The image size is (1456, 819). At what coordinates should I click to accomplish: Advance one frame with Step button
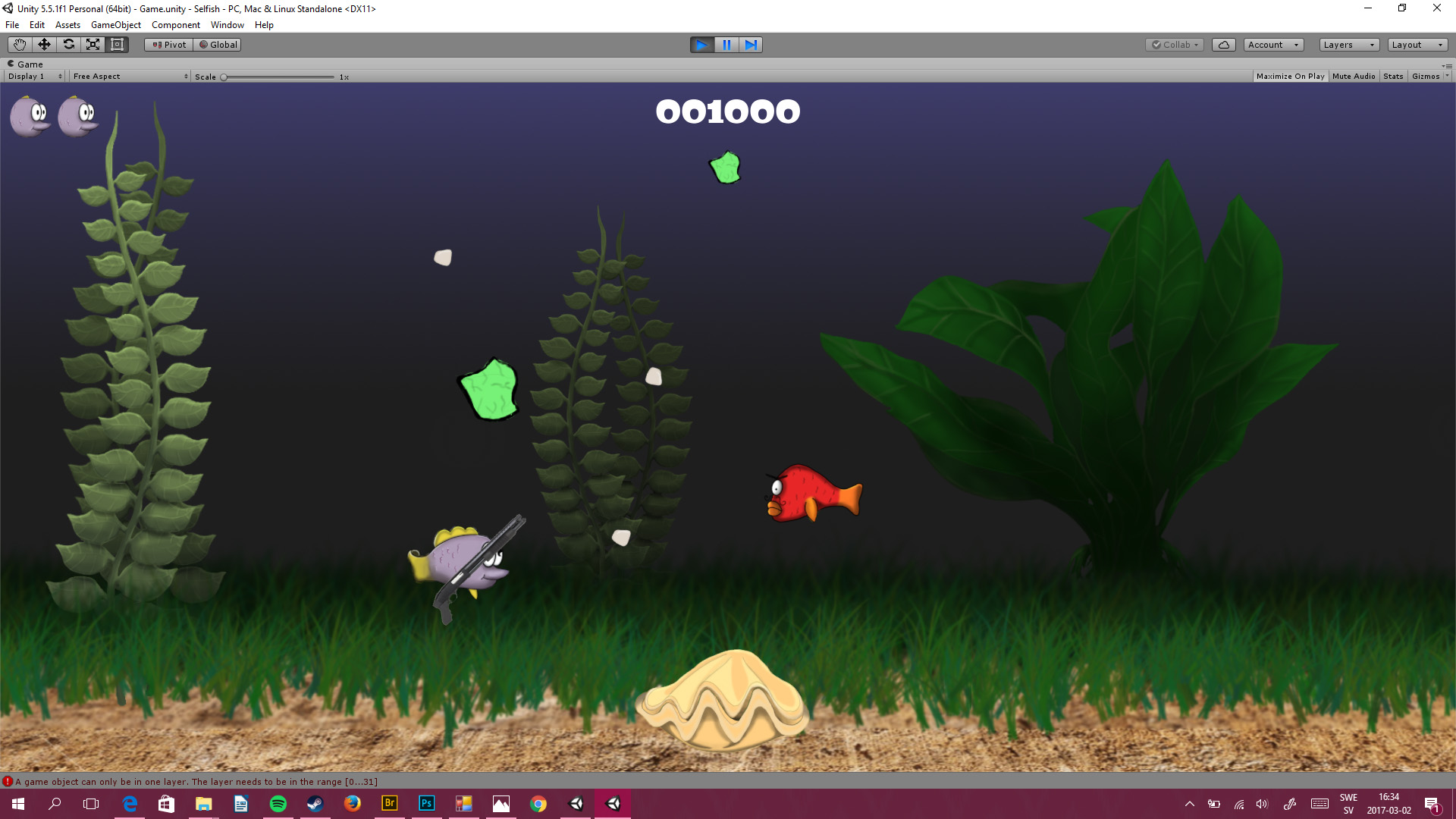click(x=751, y=45)
